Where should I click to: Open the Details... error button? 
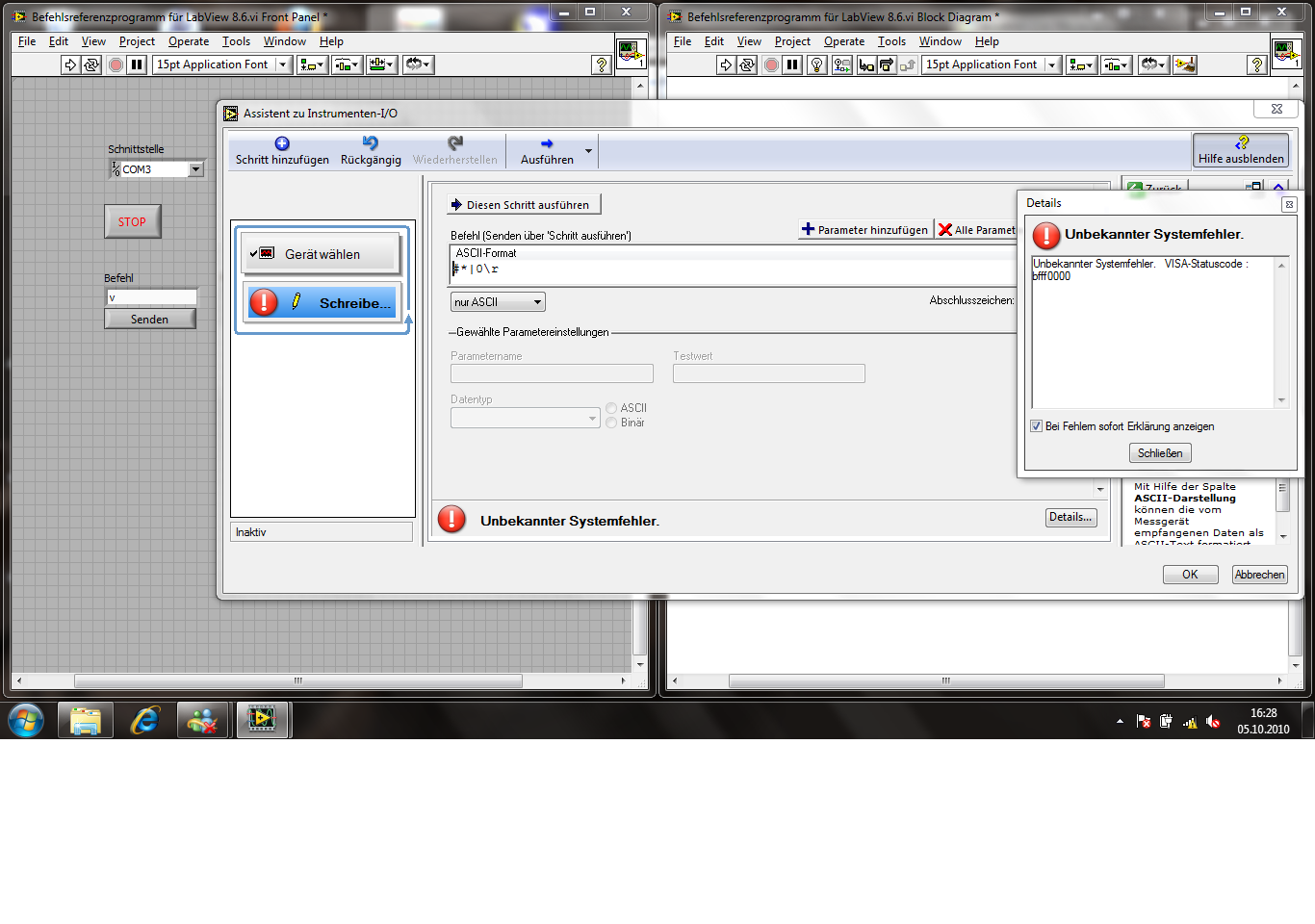[1070, 518]
